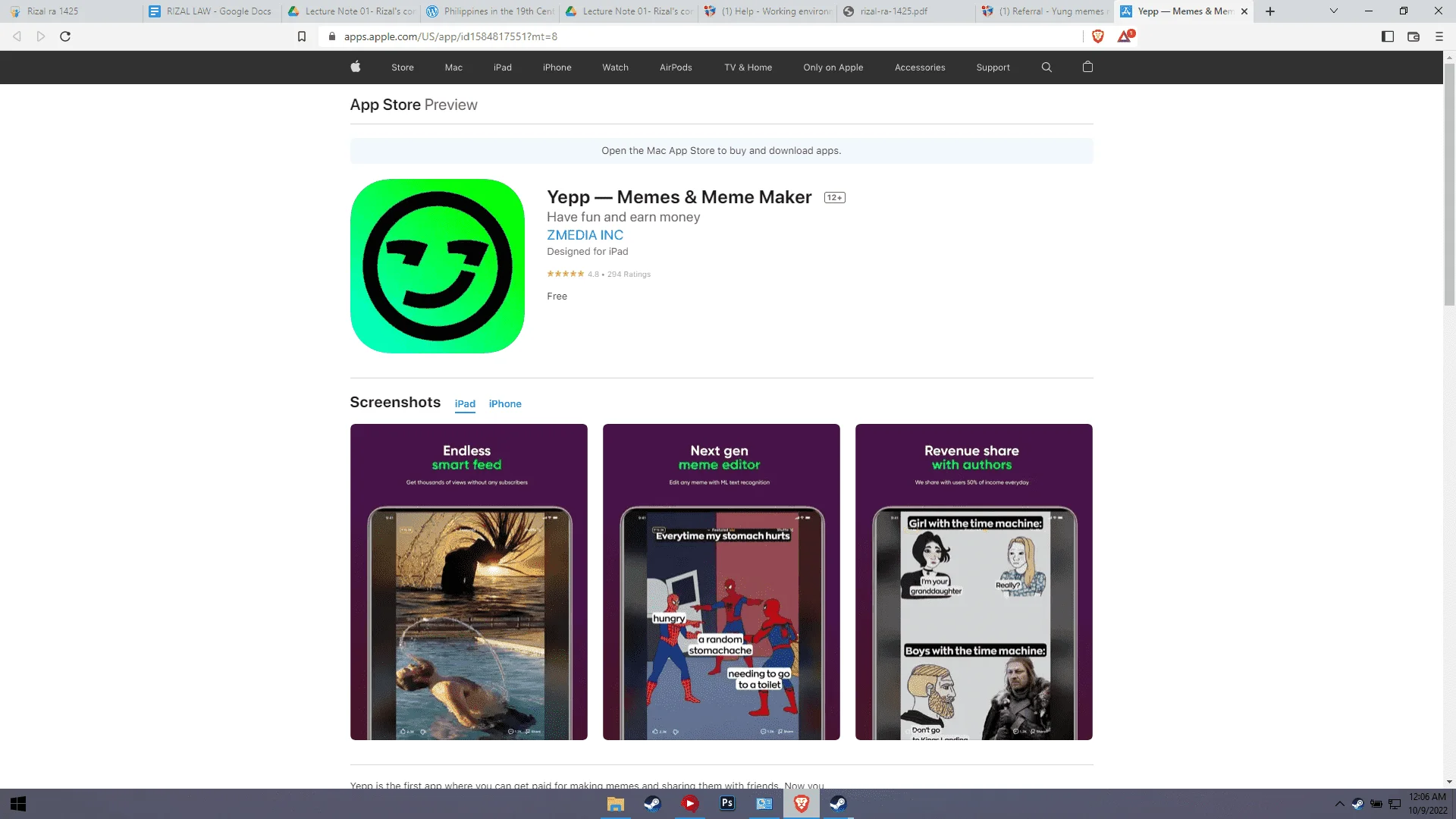Click the browser forward arrow
1456x819 pixels.
tap(41, 36)
